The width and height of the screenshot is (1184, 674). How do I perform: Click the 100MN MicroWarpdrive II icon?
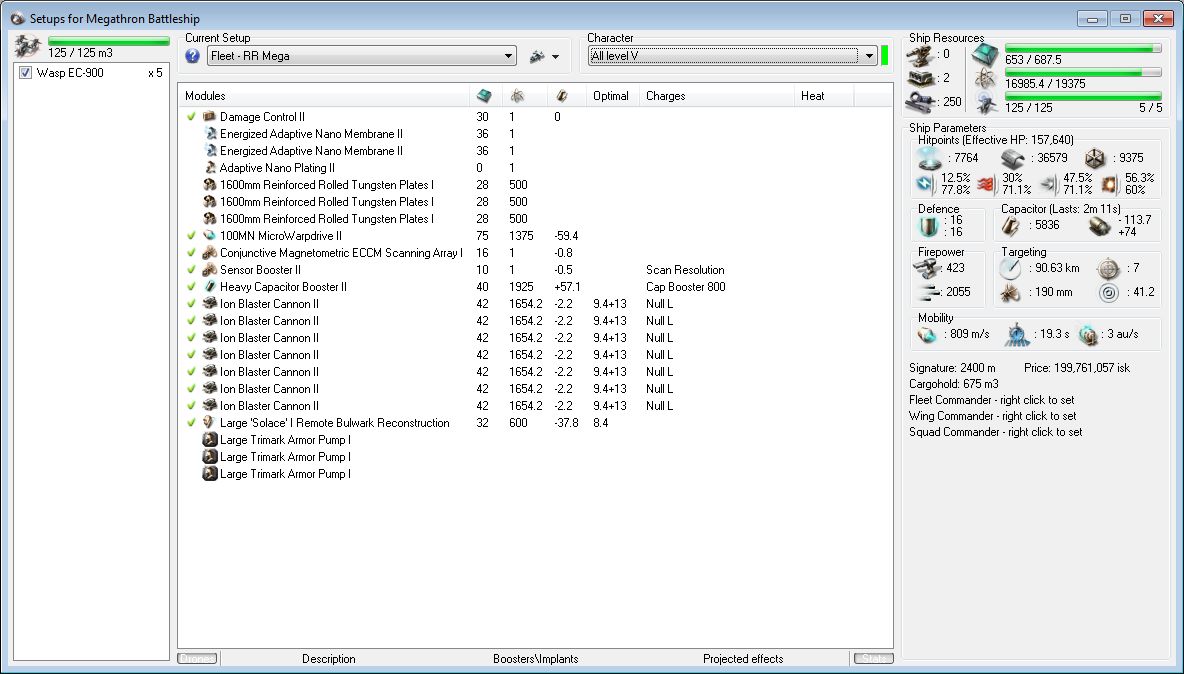(210, 235)
